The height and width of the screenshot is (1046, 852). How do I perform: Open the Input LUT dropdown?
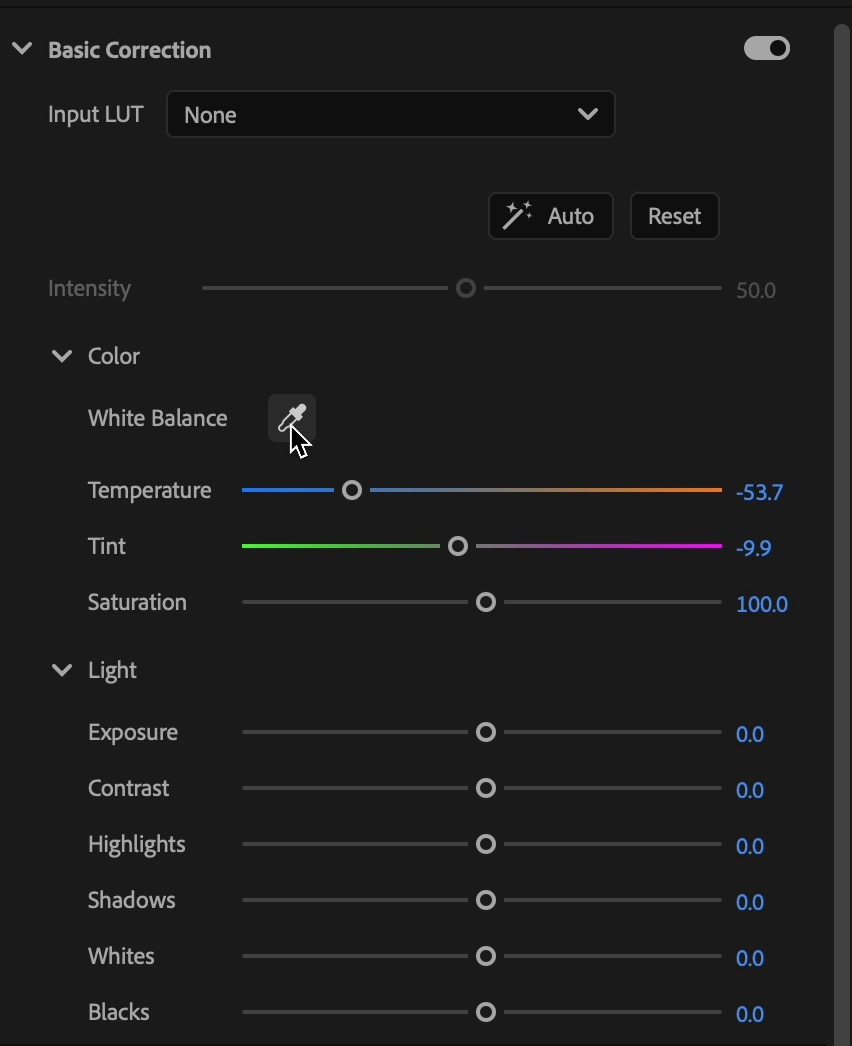pyautogui.click(x=390, y=115)
